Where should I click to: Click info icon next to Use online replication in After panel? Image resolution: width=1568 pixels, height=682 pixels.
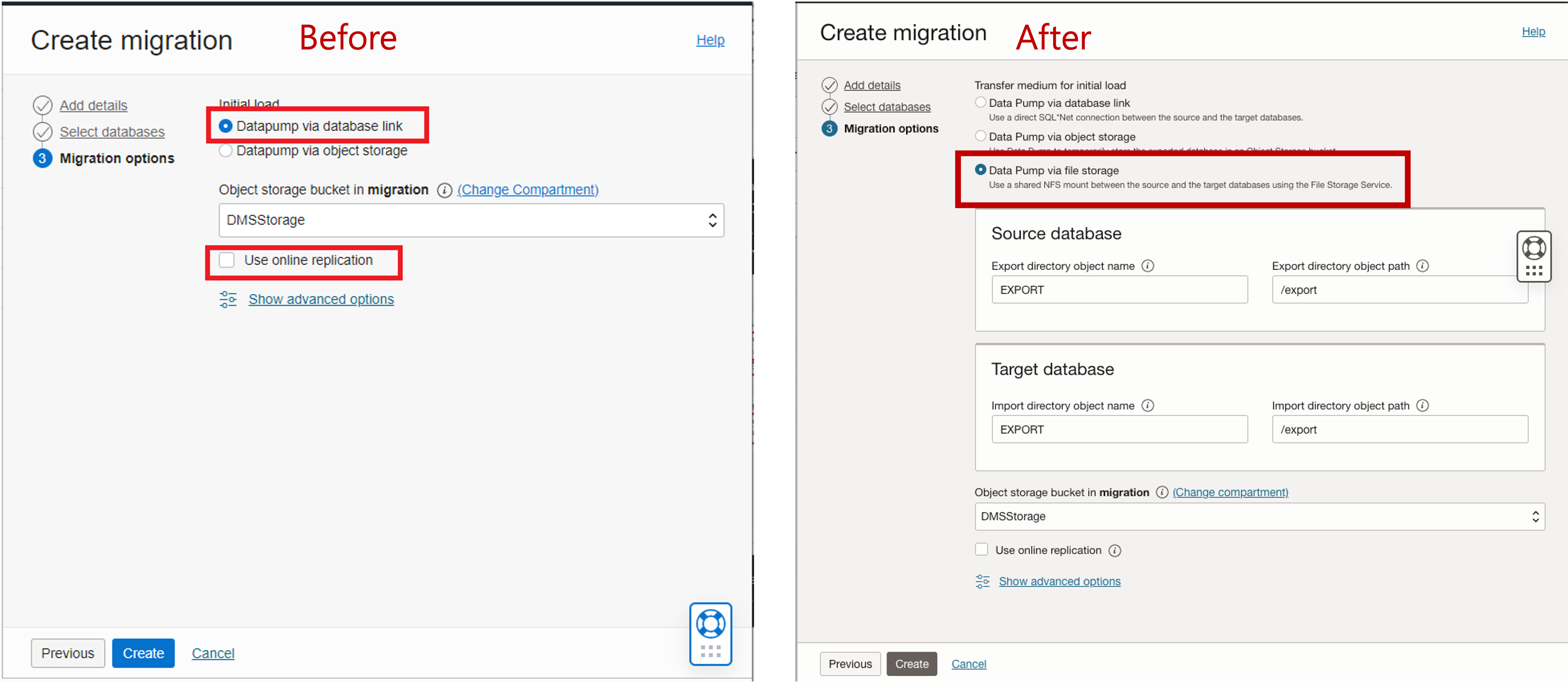pyautogui.click(x=1115, y=550)
